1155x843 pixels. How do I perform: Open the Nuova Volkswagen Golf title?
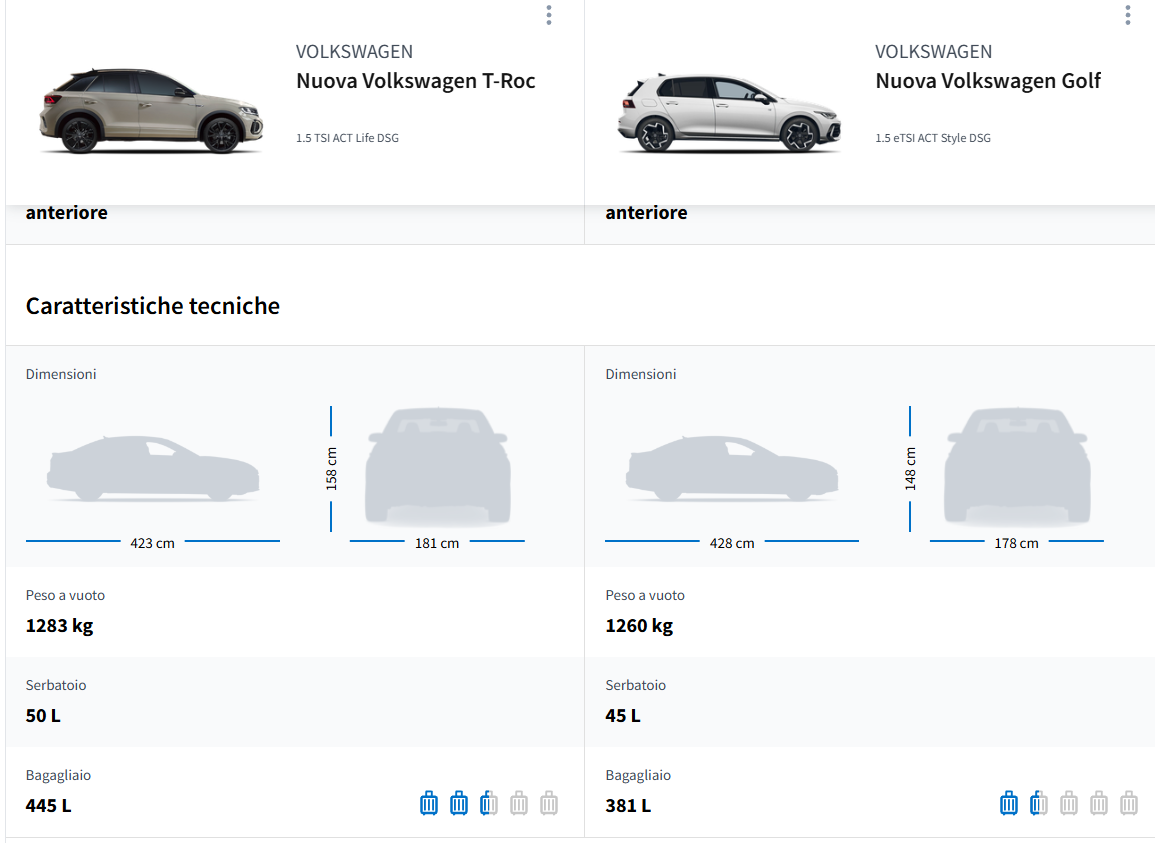pos(988,81)
